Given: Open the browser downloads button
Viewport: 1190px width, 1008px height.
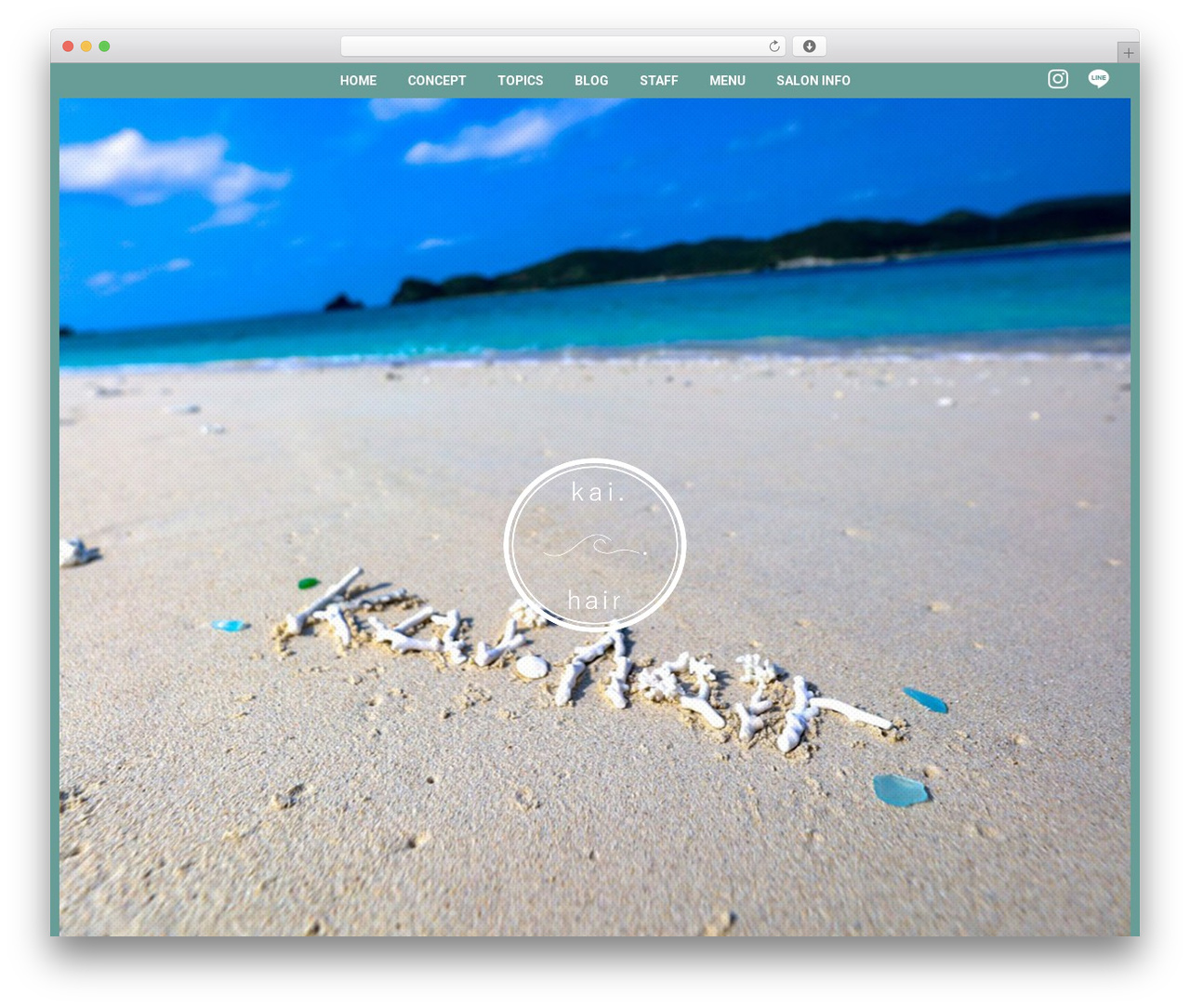Looking at the screenshot, I should [809, 46].
